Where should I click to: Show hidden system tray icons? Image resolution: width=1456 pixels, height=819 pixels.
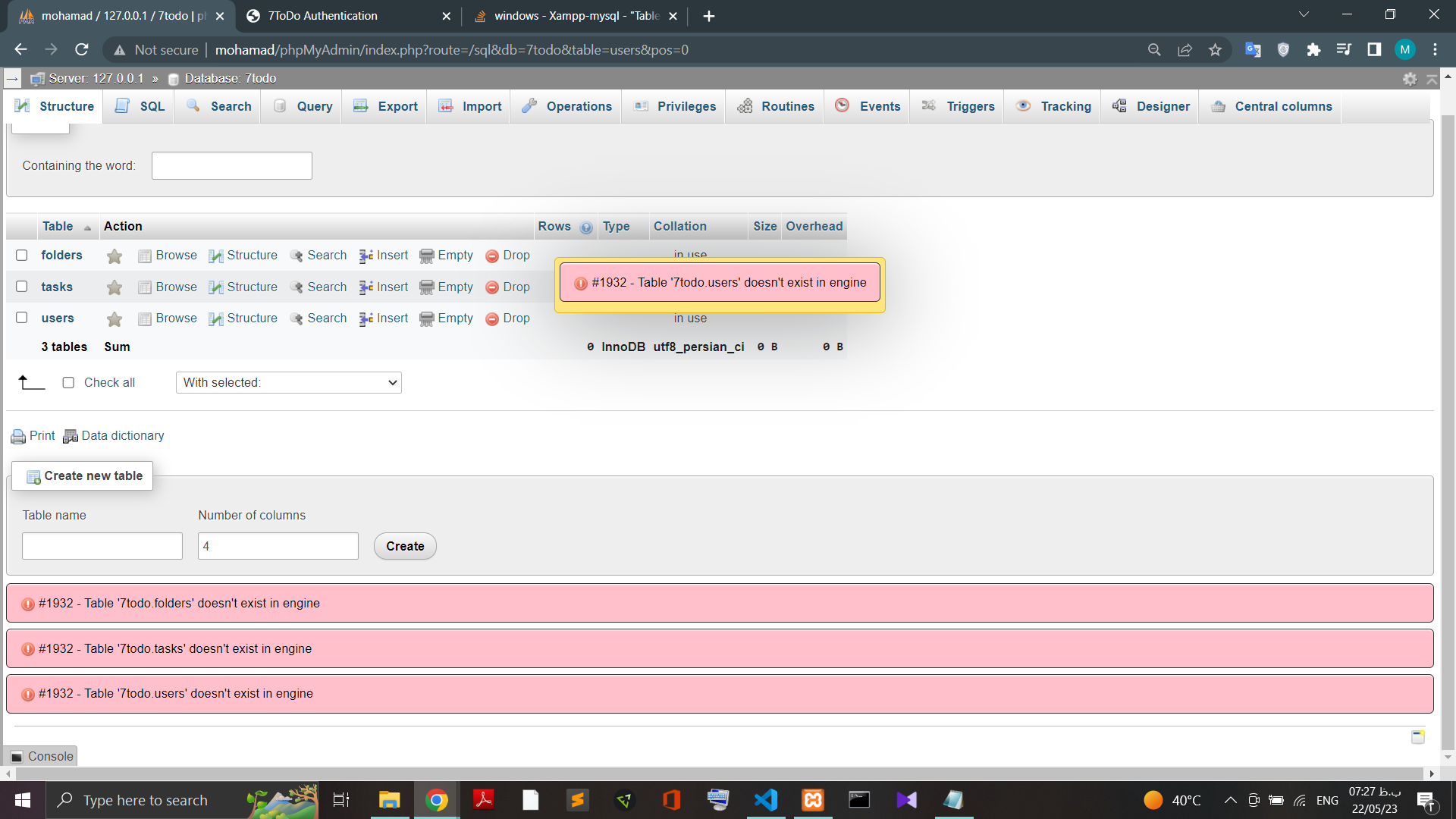pos(1230,800)
